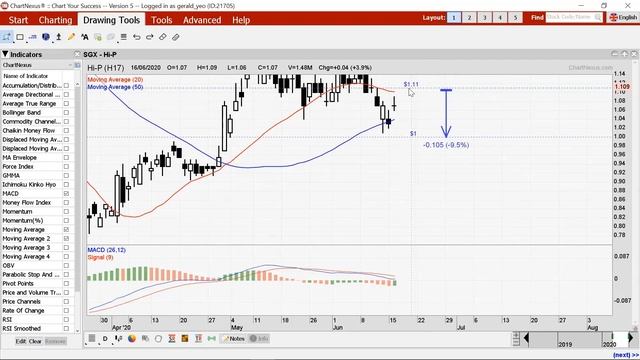Click the green copy drawing icon
The width and height of the screenshot is (640, 360).
point(98,37)
